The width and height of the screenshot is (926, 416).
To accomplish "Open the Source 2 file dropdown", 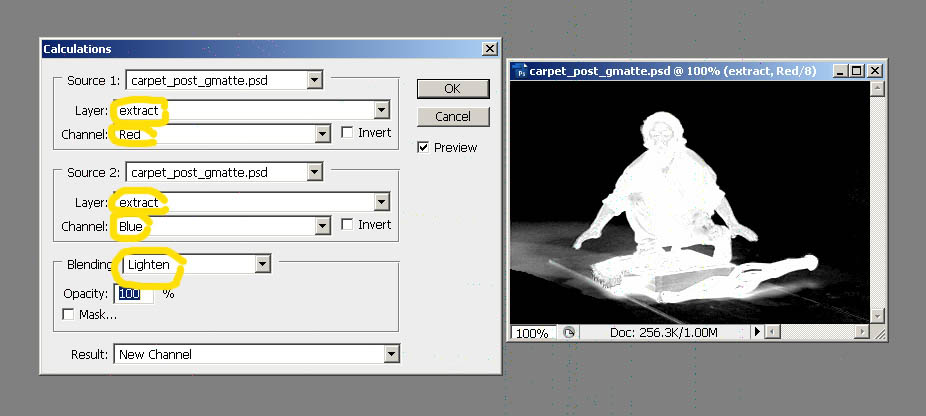I will (315, 172).
